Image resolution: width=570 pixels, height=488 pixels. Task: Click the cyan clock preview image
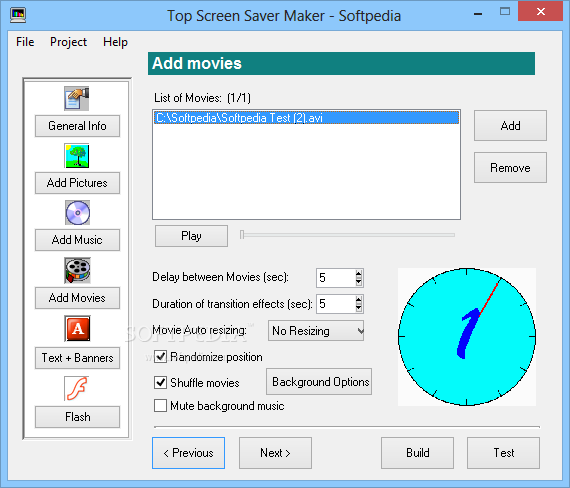tap(467, 337)
